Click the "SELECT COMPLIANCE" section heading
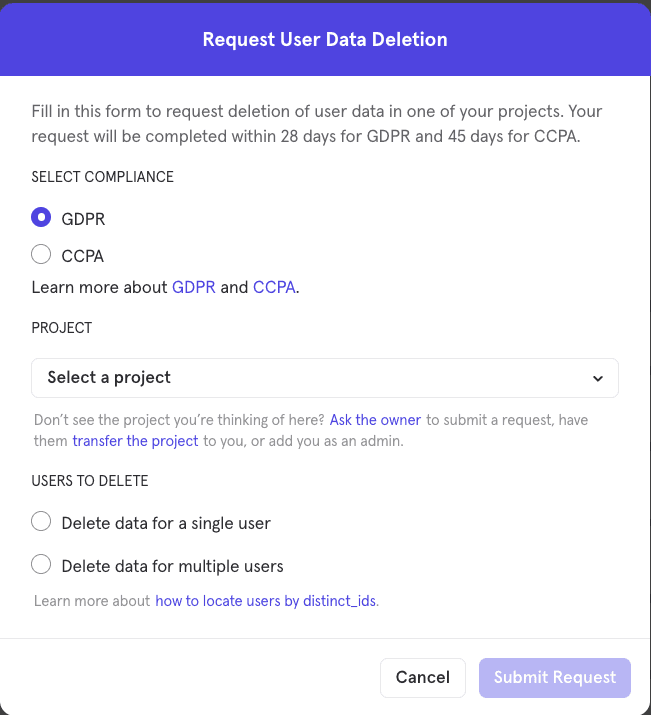This screenshot has height=715, width=651. point(102,177)
